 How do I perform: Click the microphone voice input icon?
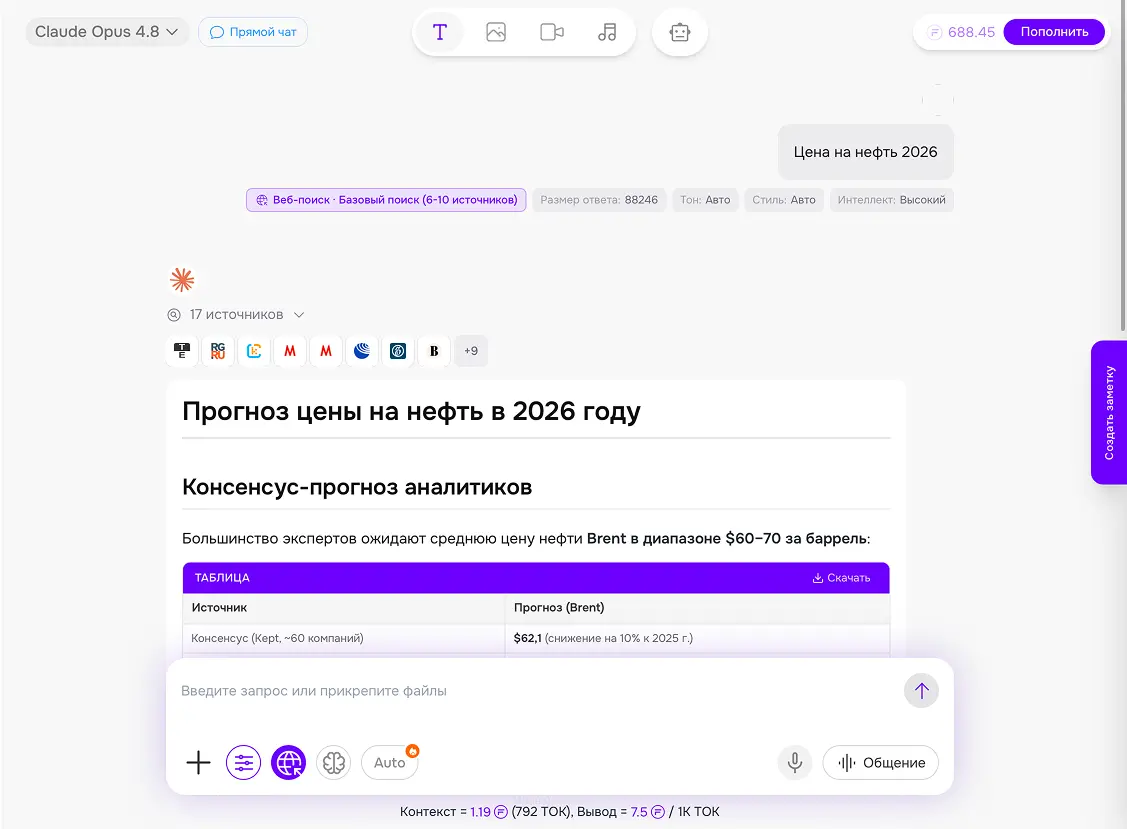pos(795,763)
